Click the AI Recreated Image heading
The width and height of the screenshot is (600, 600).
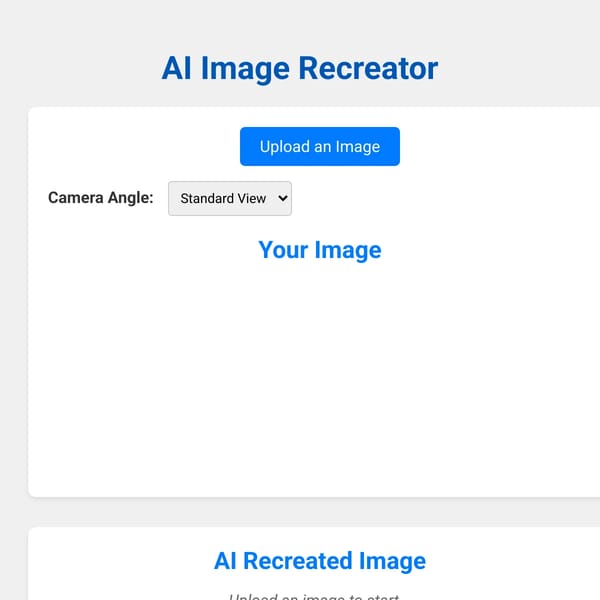[320, 561]
